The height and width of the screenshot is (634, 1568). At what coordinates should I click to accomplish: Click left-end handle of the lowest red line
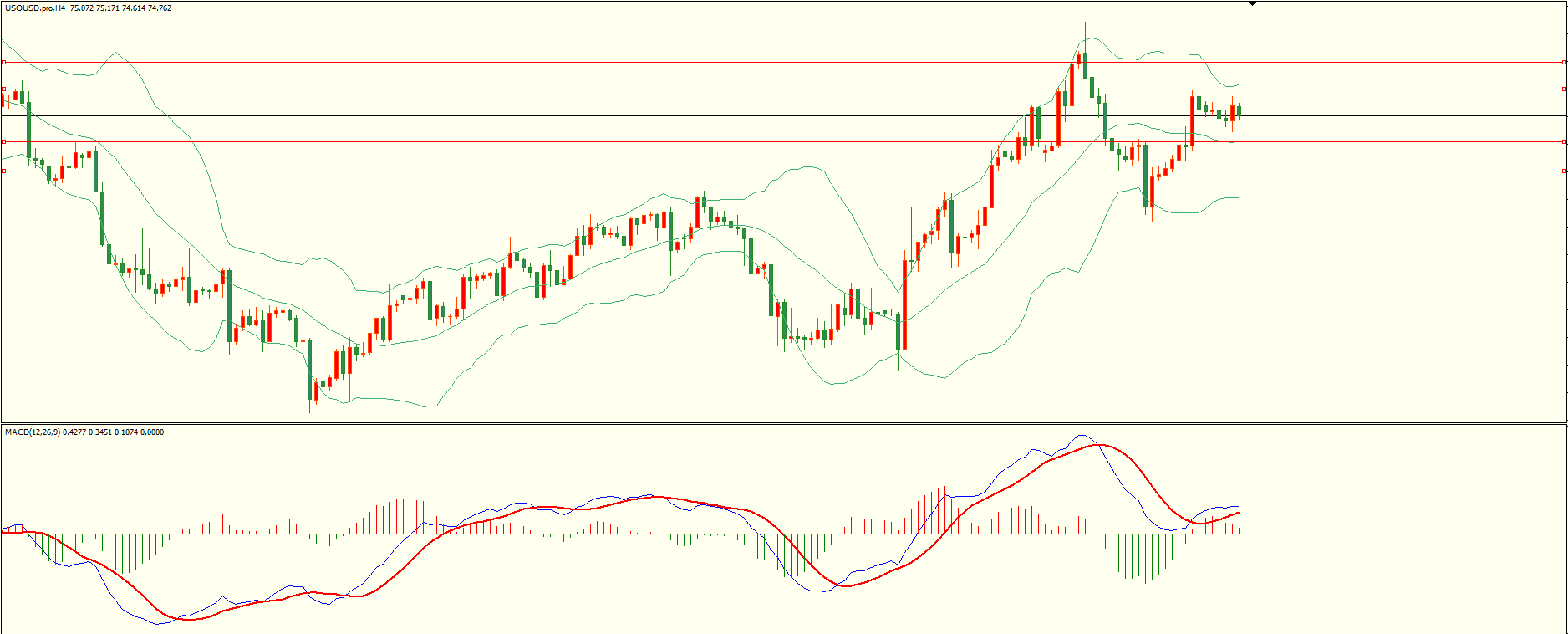[3, 171]
